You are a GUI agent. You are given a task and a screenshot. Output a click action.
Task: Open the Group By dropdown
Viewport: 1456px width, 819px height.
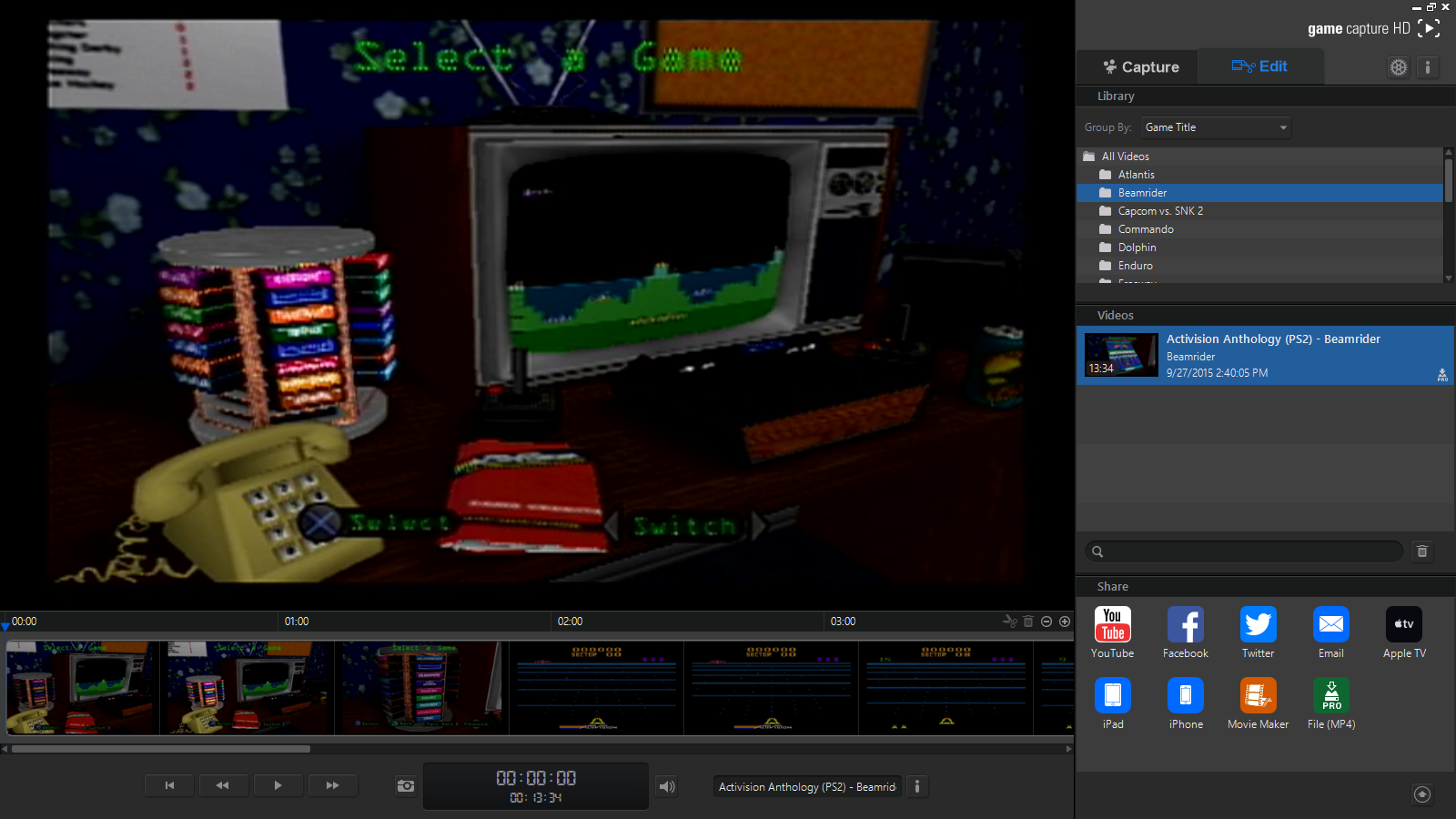click(x=1216, y=127)
